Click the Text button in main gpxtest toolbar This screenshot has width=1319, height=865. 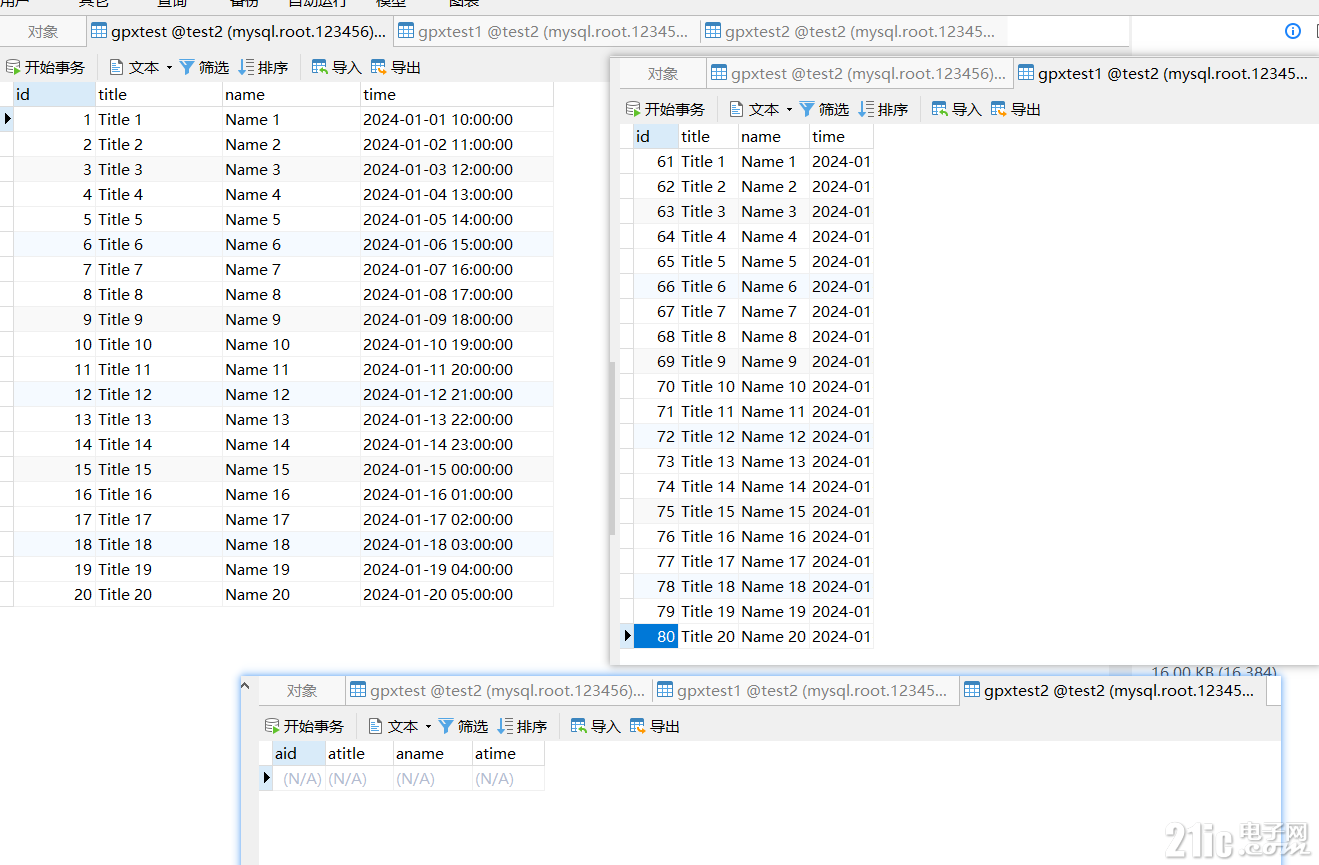coord(135,68)
